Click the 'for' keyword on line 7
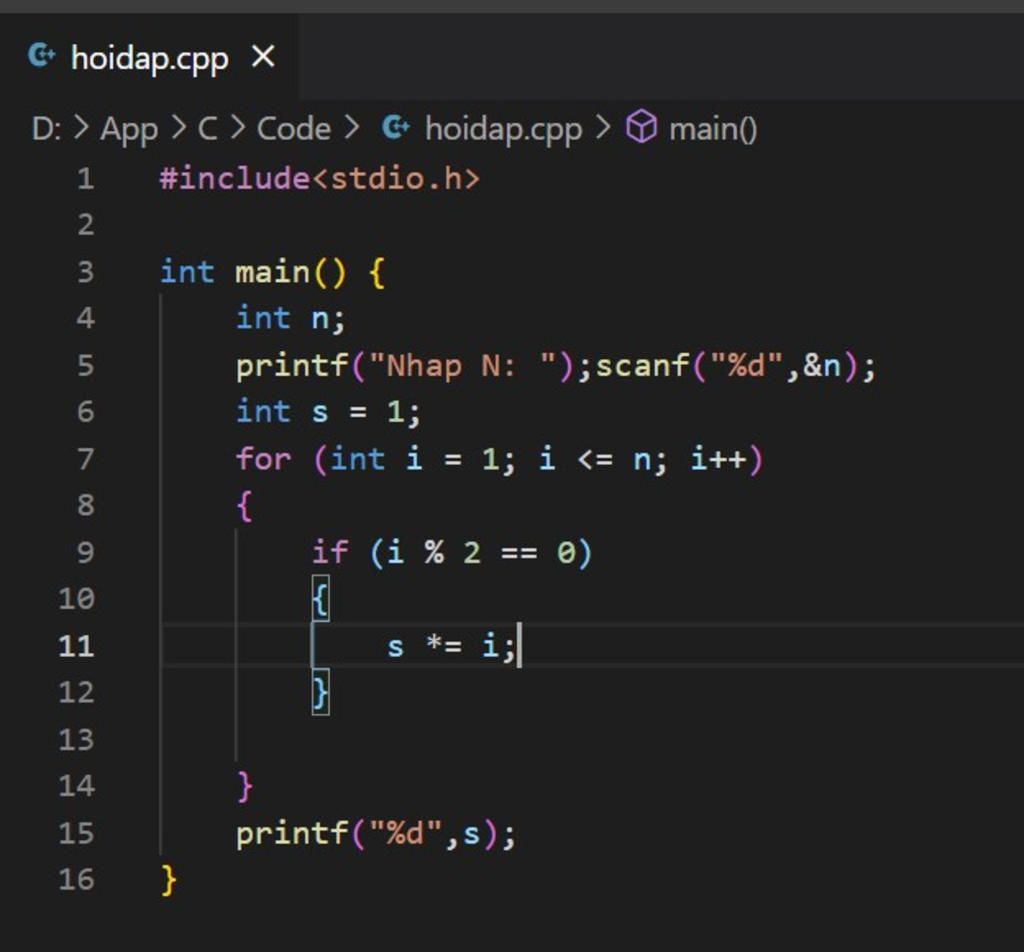 point(263,458)
